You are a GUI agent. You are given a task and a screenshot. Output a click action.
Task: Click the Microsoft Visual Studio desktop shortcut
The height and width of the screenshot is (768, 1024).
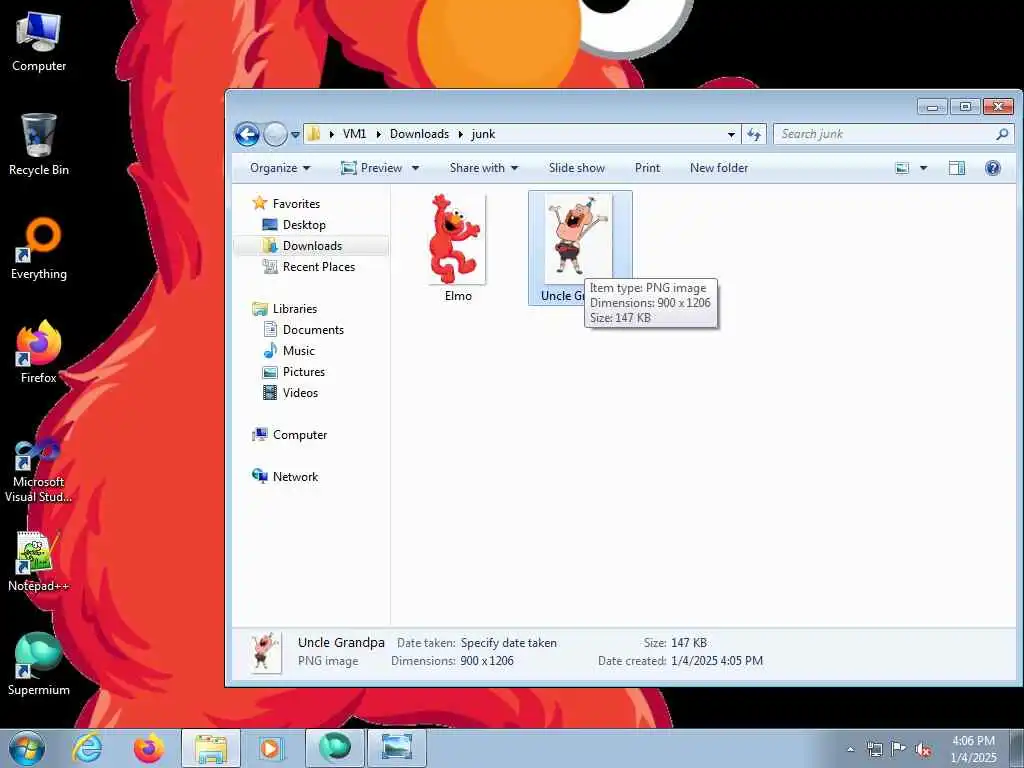(x=39, y=470)
